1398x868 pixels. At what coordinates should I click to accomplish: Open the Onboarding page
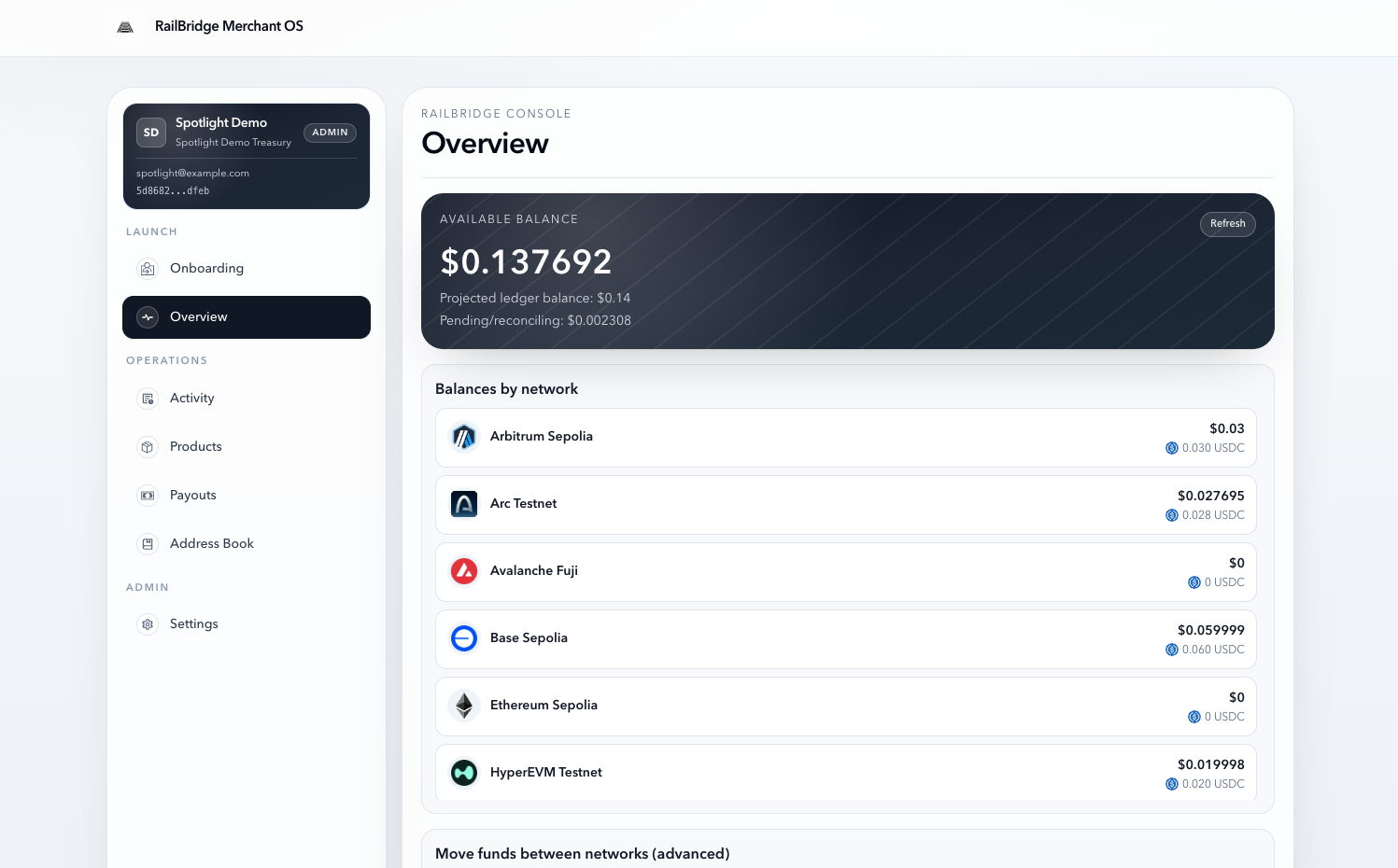[x=247, y=269]
